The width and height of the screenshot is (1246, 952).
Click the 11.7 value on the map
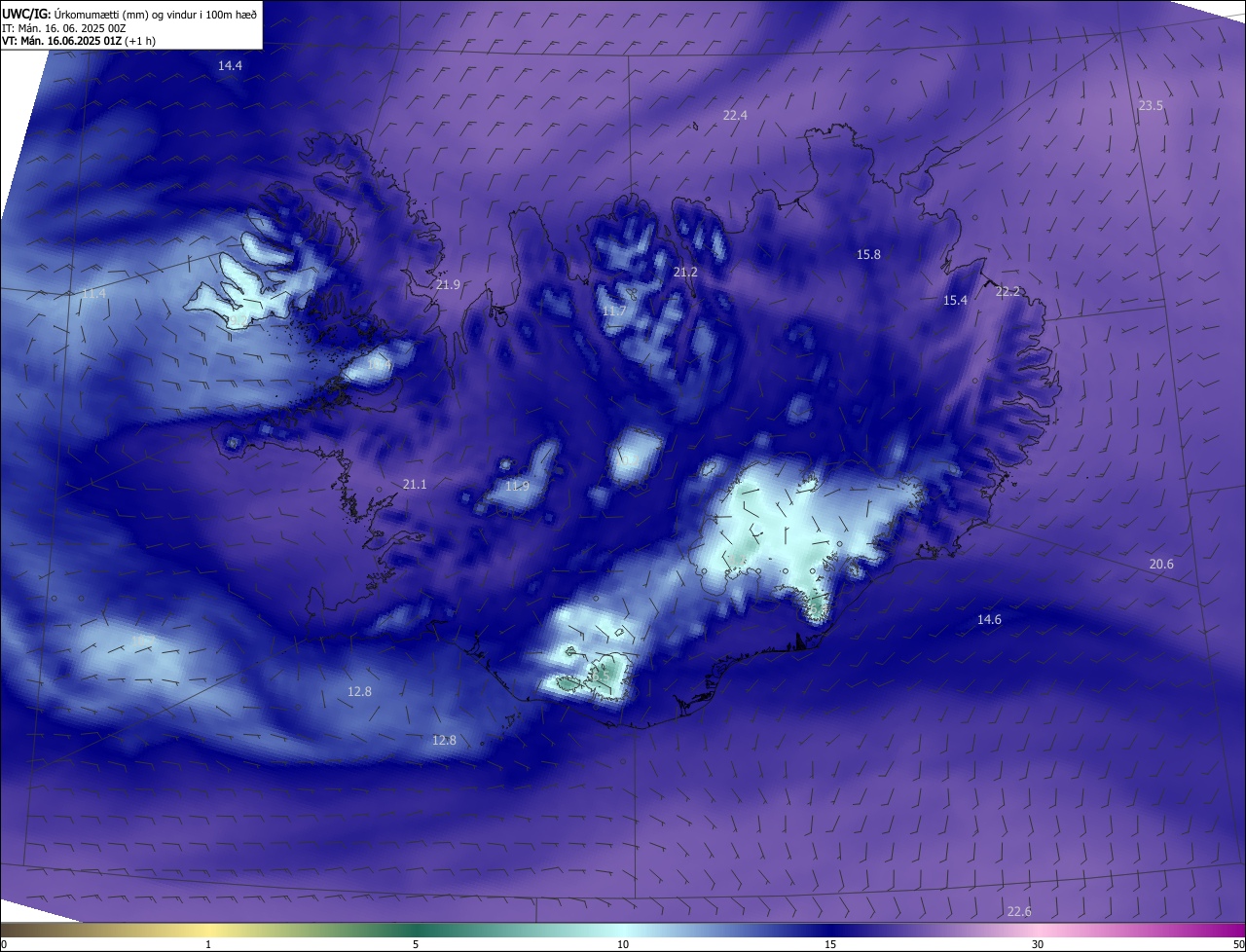pos(613,311)
